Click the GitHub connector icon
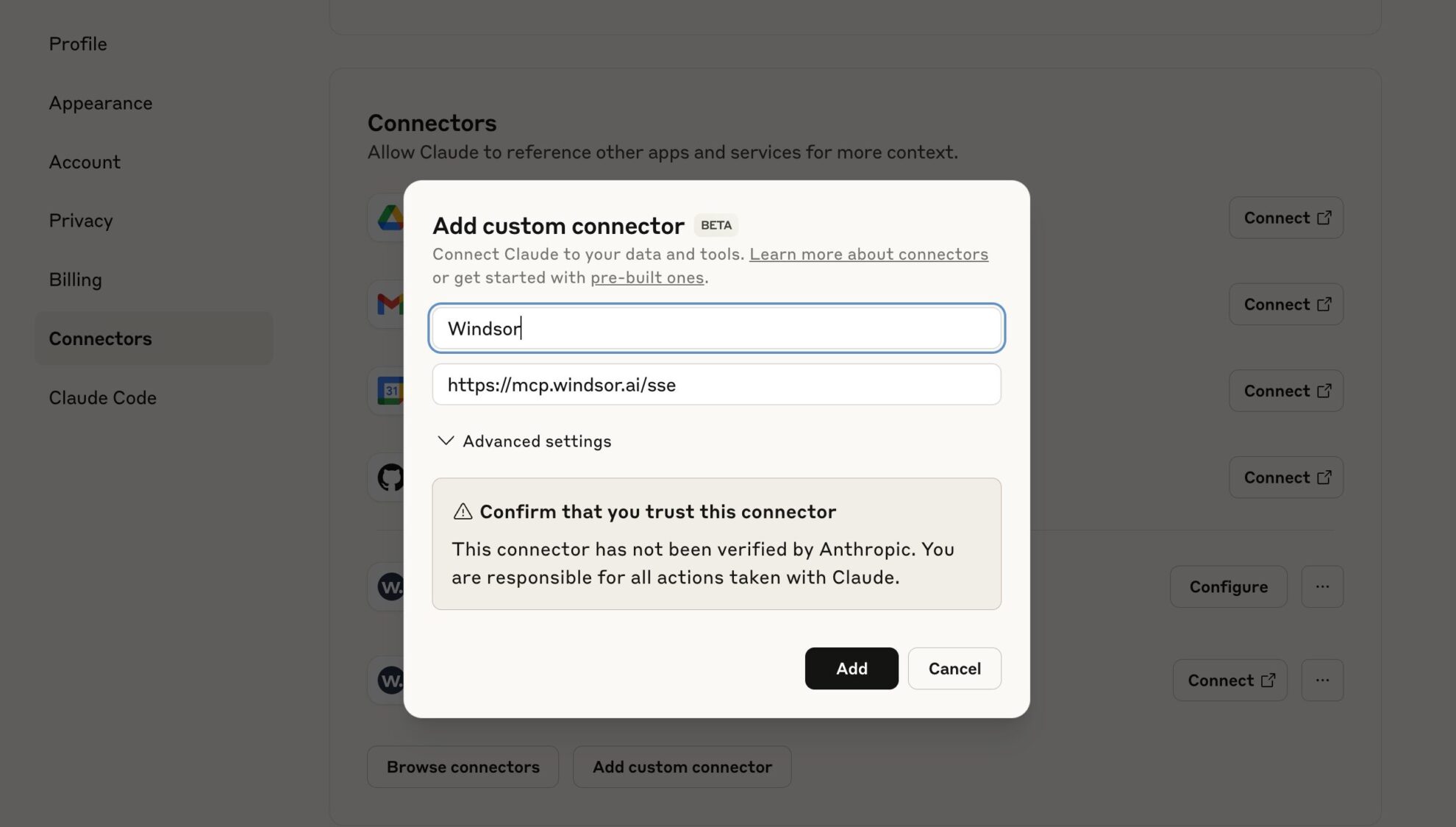 390,478
